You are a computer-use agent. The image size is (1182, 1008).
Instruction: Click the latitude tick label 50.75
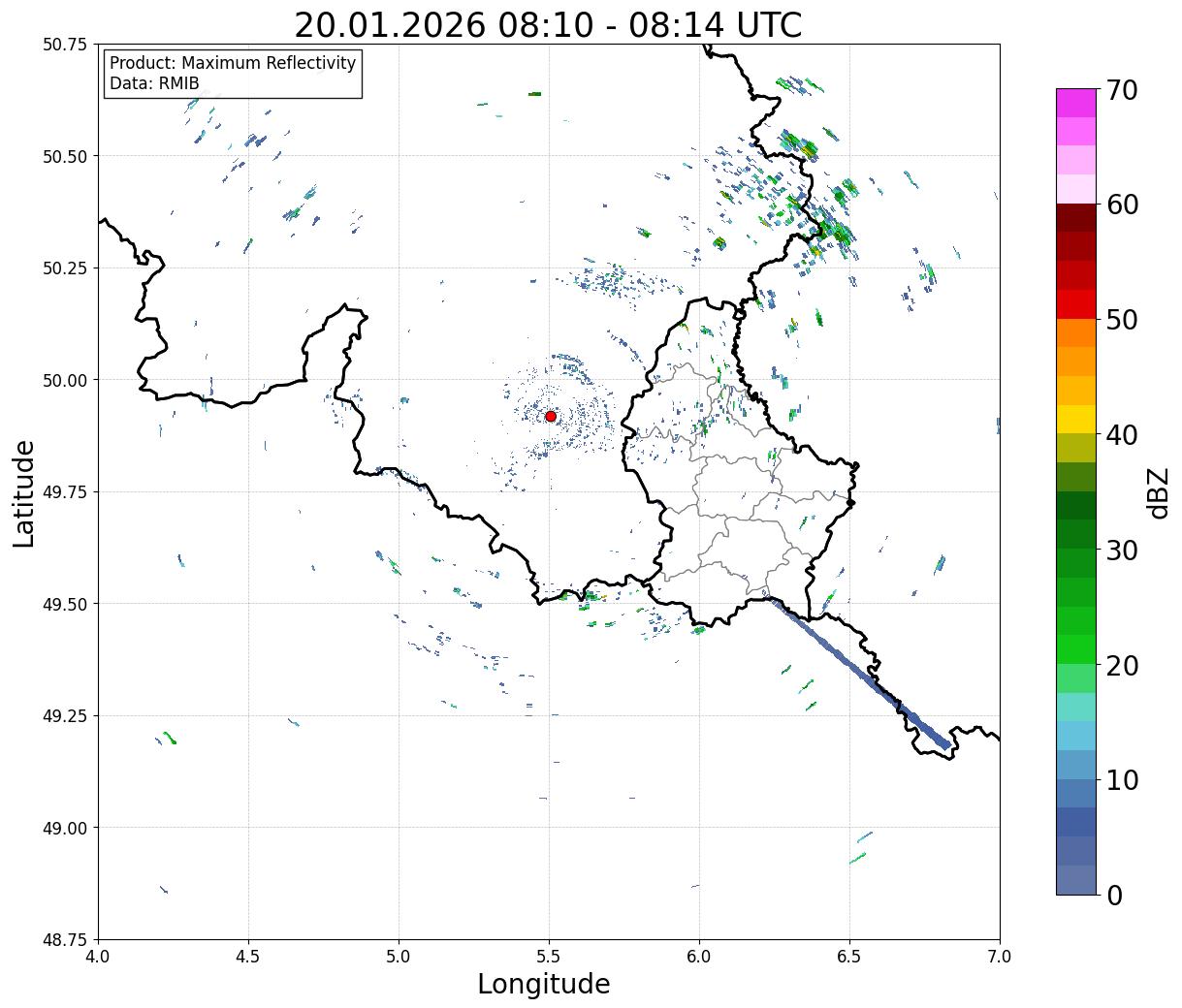point(66,45)
